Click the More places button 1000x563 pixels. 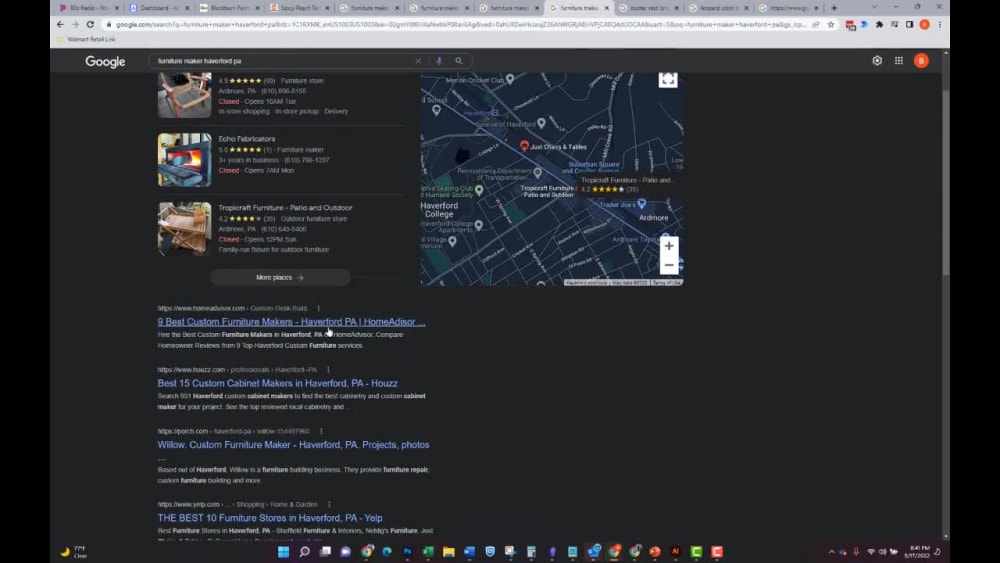point(280,277)
